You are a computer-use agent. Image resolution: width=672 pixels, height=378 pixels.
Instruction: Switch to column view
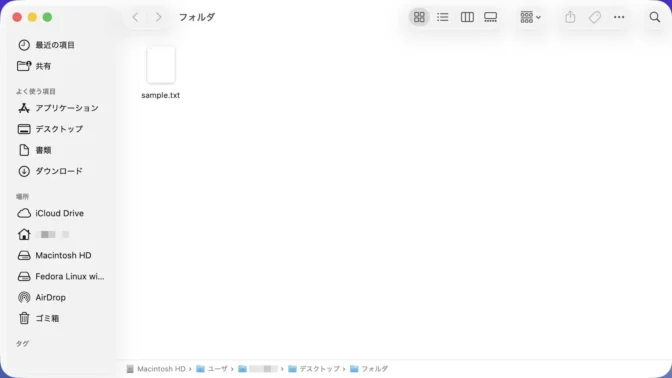[x=467, y=17]
